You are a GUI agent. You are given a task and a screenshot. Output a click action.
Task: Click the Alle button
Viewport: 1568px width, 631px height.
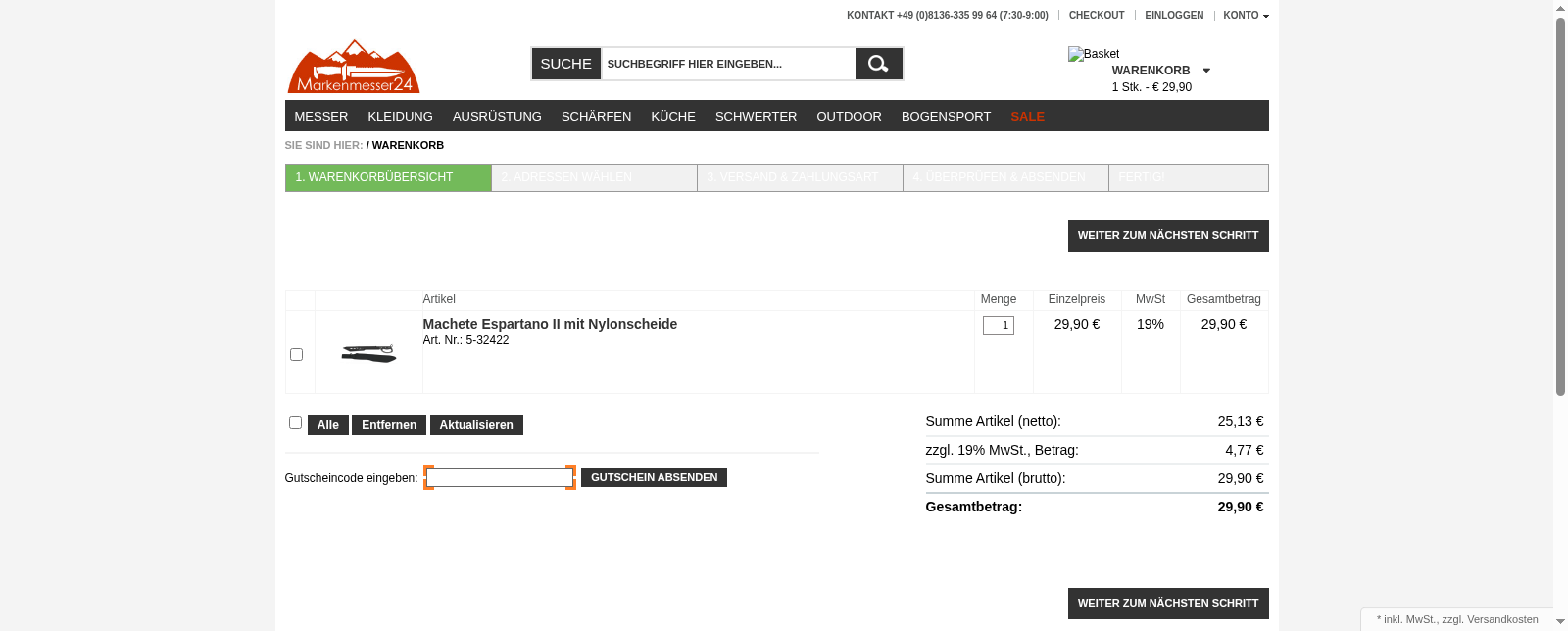point(328,425)
